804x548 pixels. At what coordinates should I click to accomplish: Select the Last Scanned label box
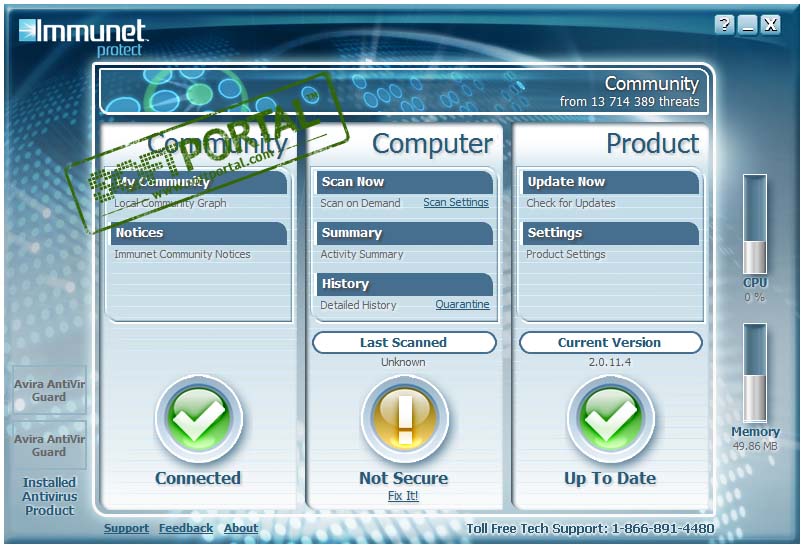pos(404,342)
